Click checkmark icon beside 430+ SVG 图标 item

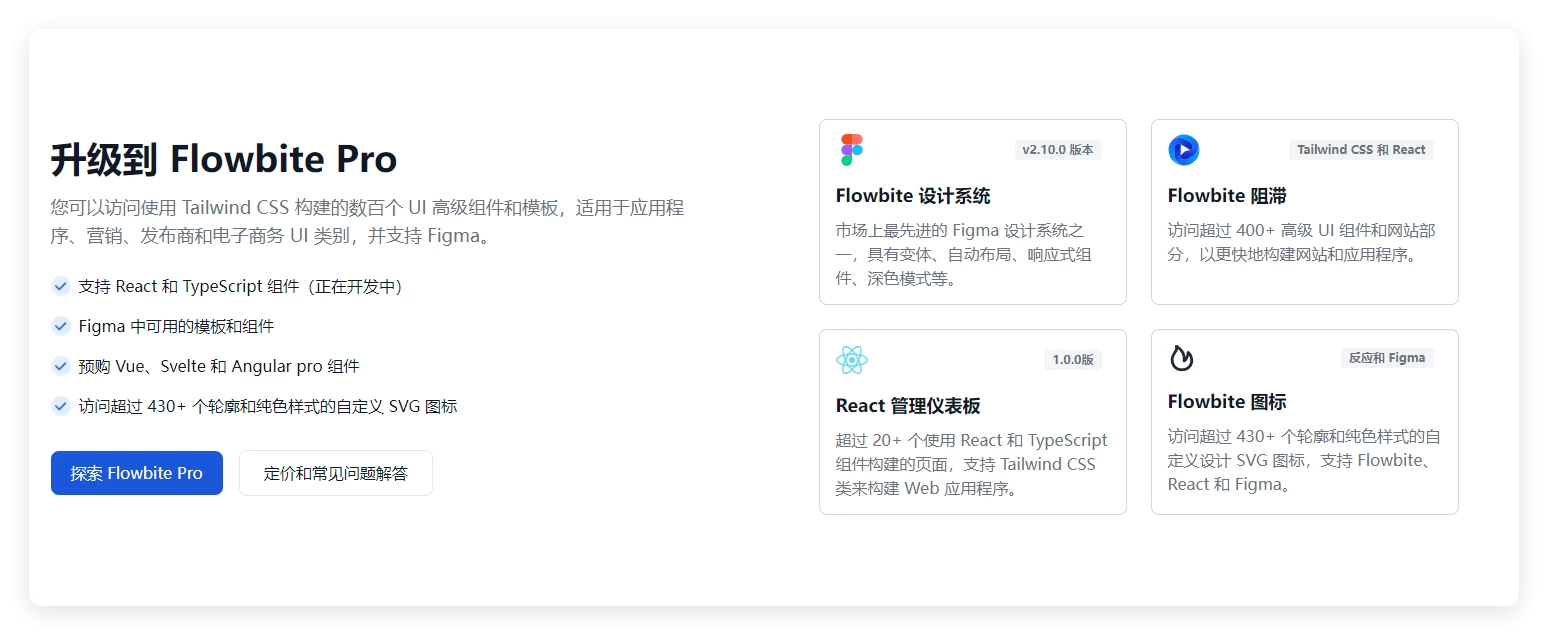tap(61, 406)
